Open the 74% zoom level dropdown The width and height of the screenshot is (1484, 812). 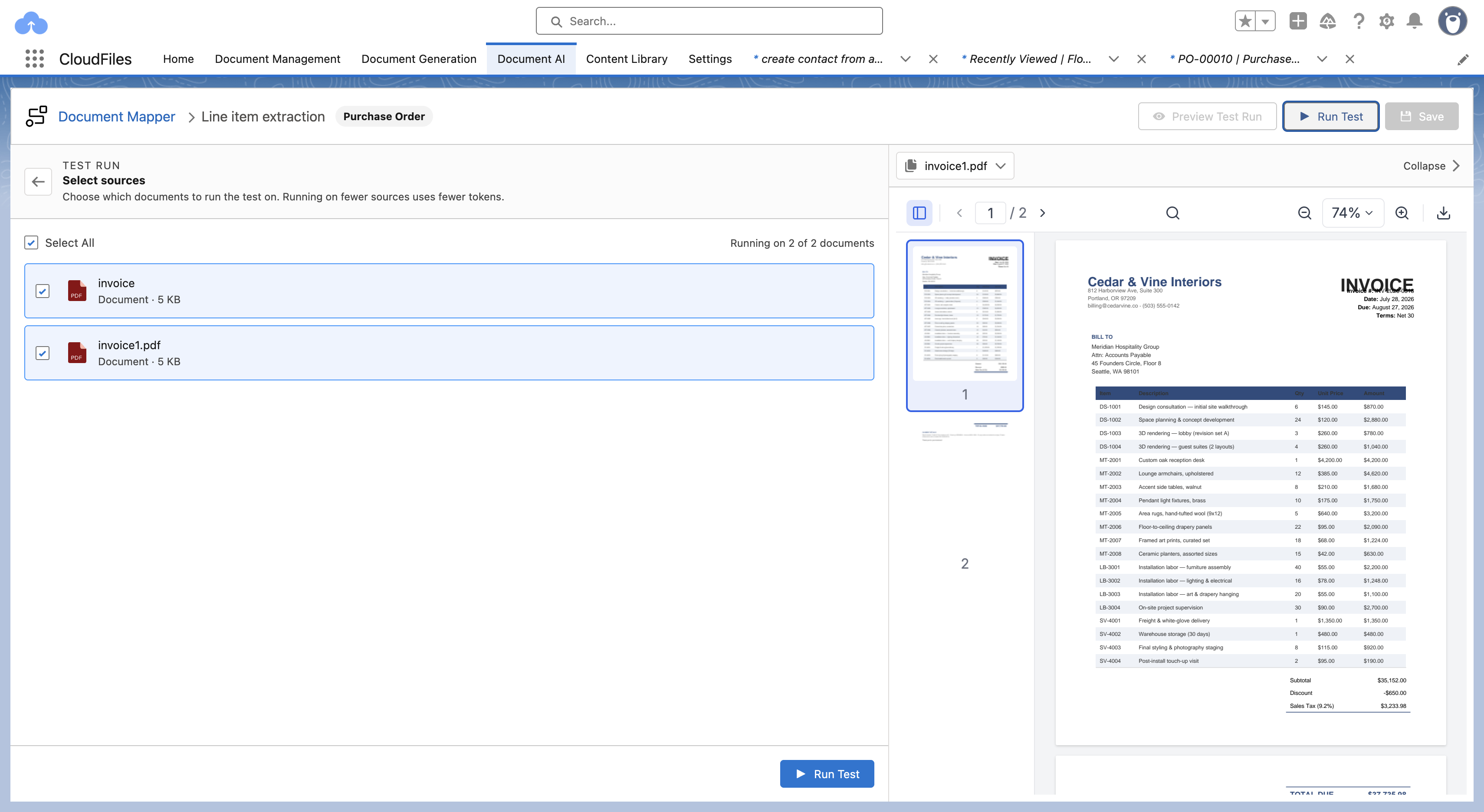click(x=1353, y=213)
